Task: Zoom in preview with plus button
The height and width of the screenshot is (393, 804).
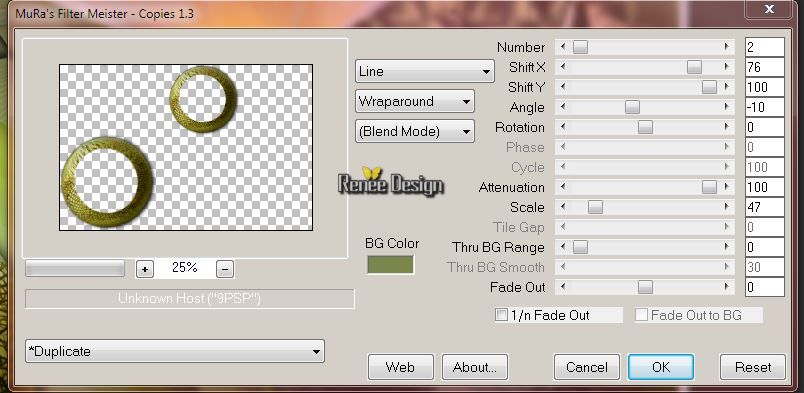Action: tap(145, 269)
